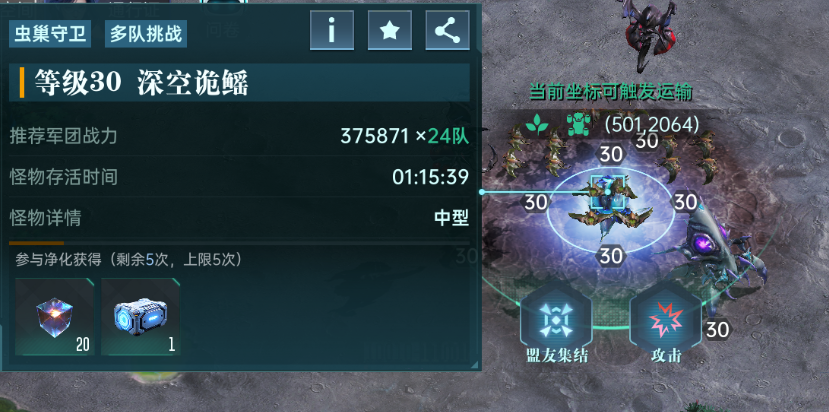This screenshot has height=412, width=829.
Task: Share the monster location via share icon
Action: 447,31
